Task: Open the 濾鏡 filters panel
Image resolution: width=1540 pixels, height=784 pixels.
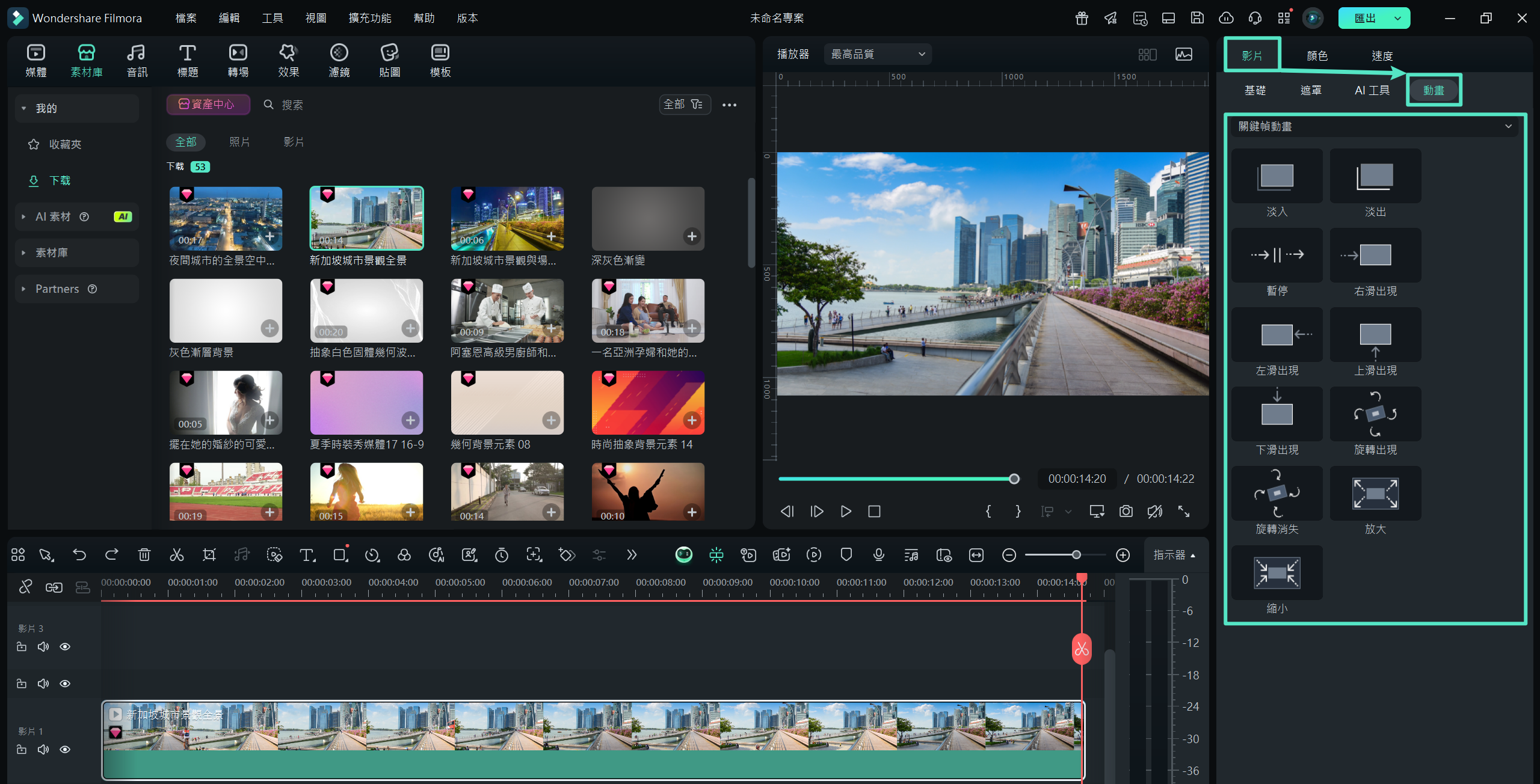Action: (x=339, y=60)
